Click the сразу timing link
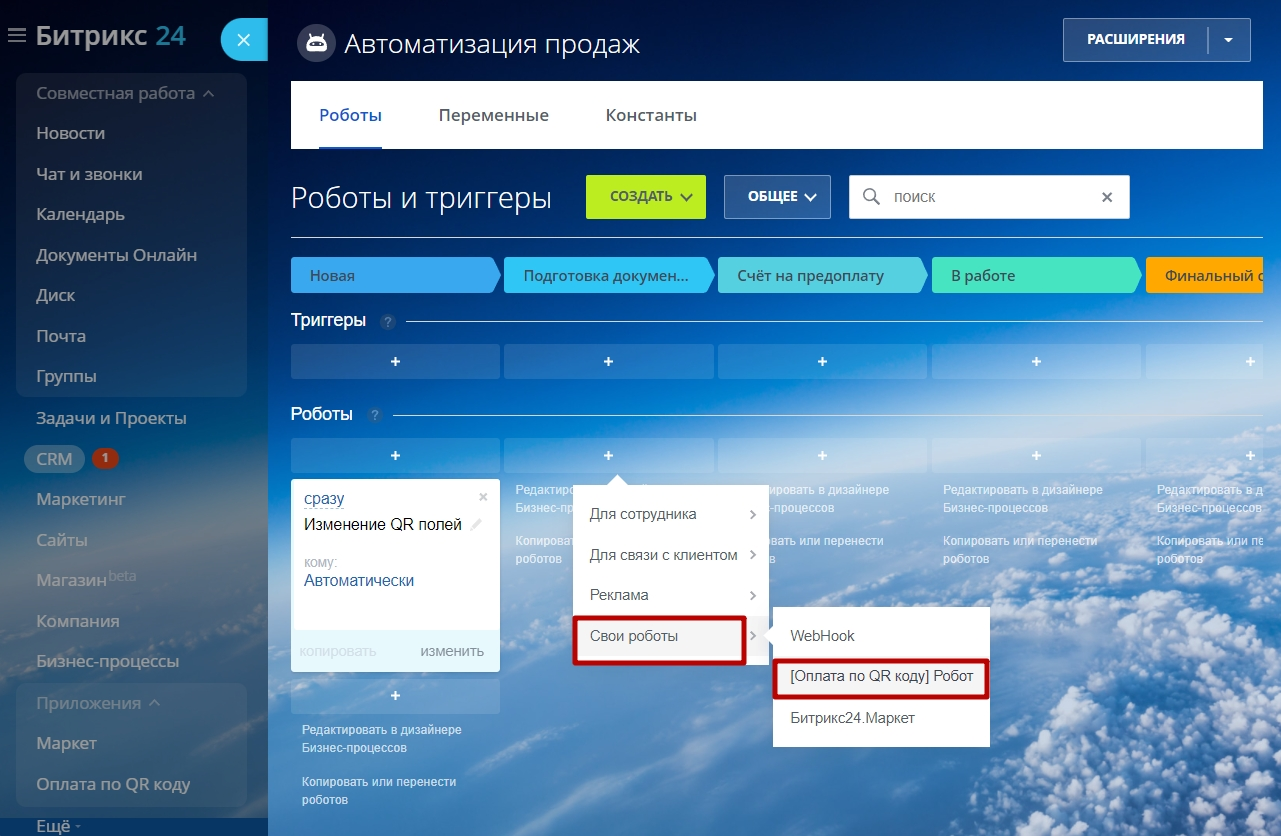The width and height of the screenshot is (1281, 836). 324,499
